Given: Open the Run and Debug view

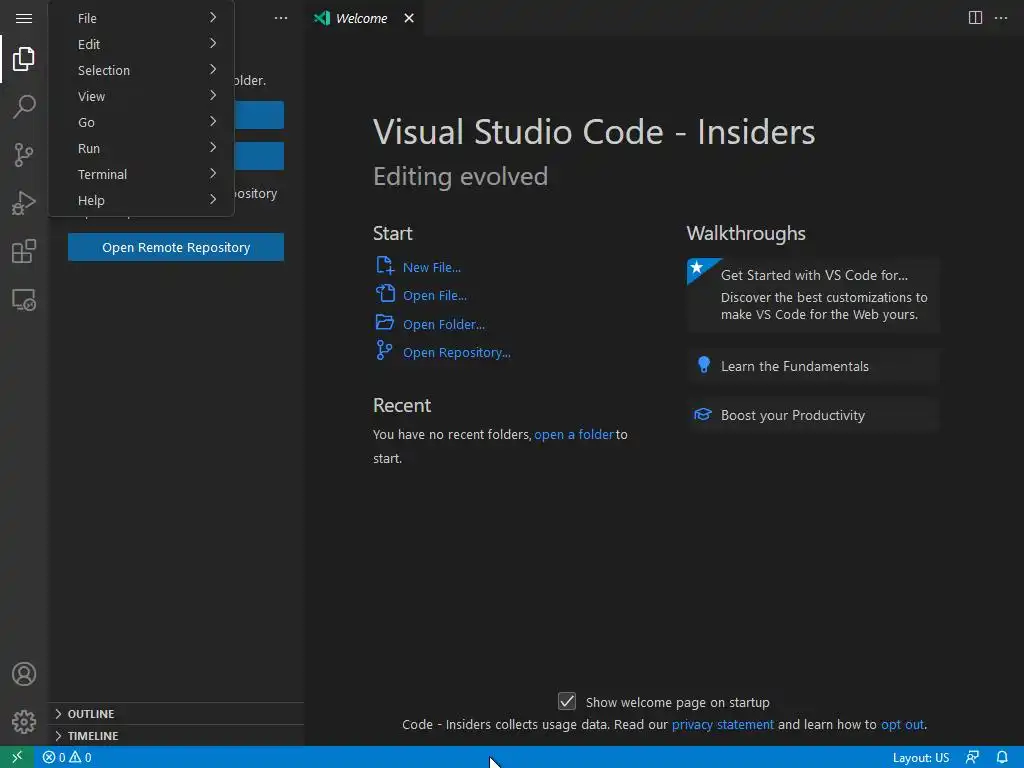Looking at the screenshot, I should [24, 203].
